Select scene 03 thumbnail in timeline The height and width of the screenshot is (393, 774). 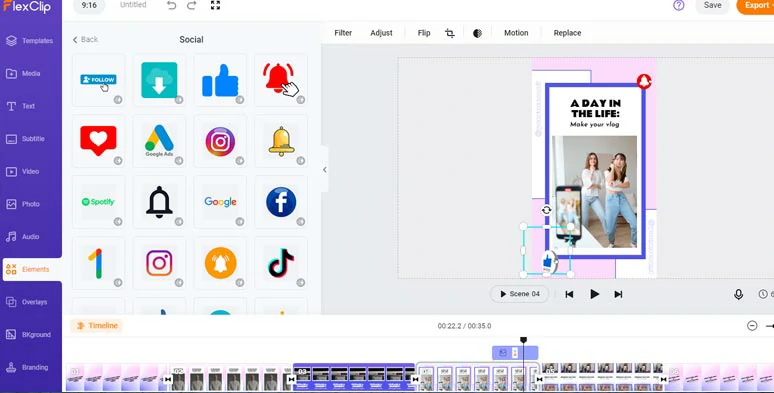pyautogui.click(x=353, y=378)
